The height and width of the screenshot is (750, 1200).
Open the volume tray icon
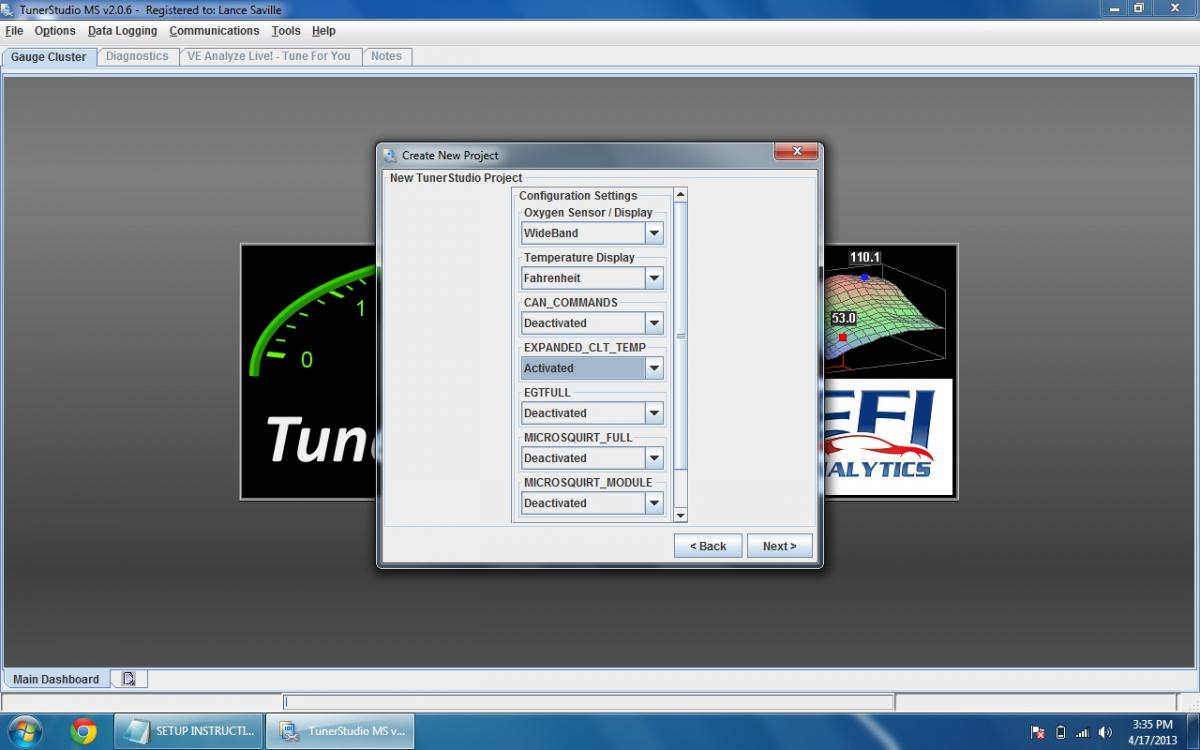[1105, 732]
